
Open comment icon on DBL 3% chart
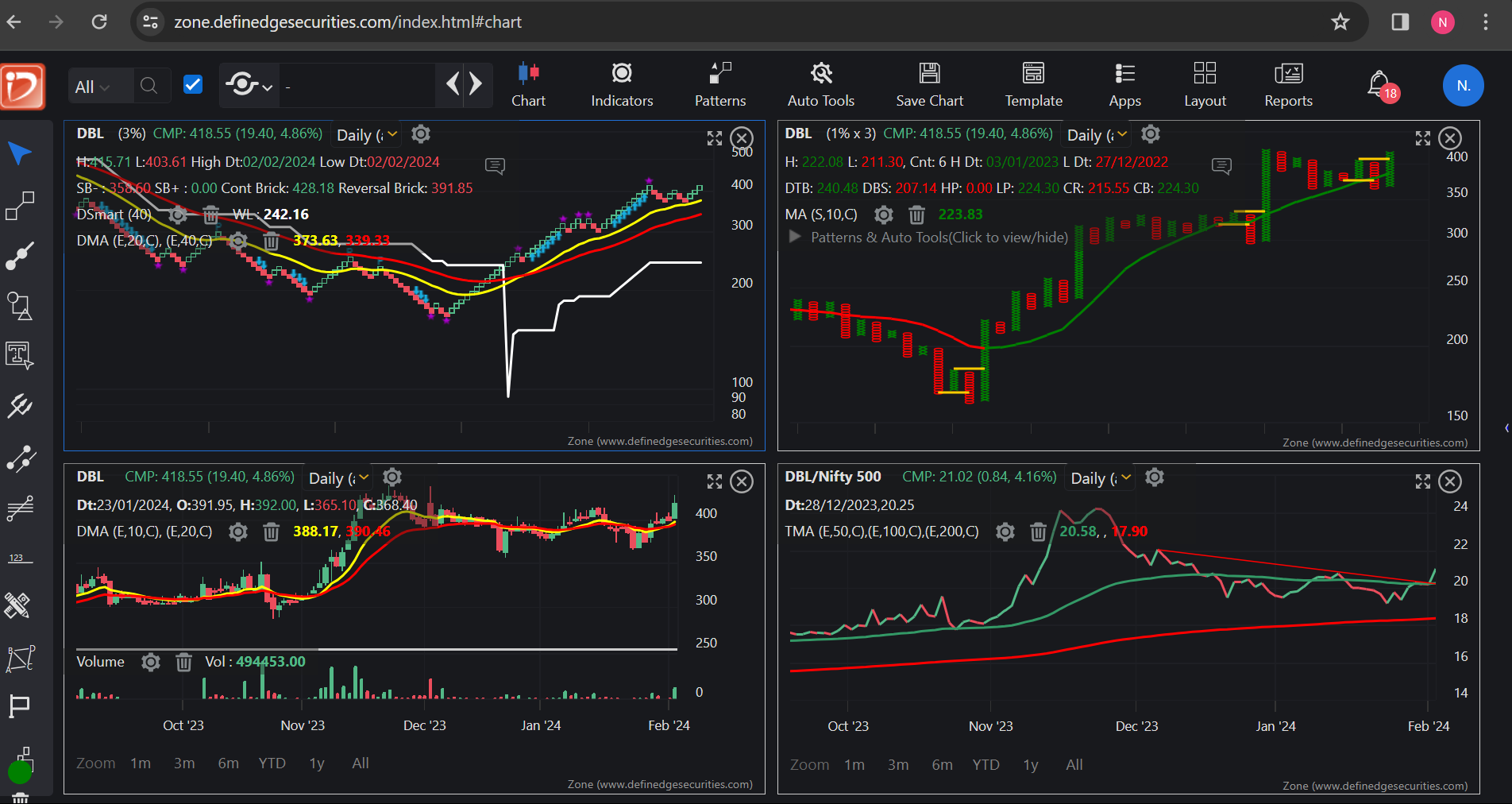[x=495, y=165]
